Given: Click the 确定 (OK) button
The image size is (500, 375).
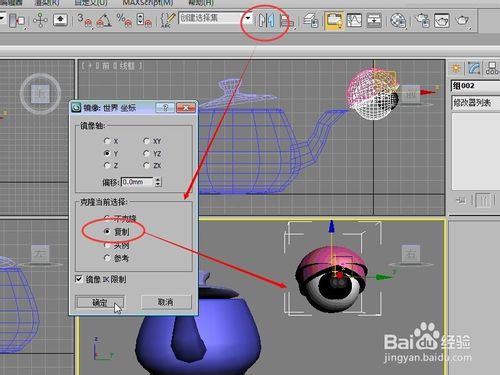Looking at the screenshot, I should (x=100, y=302).
